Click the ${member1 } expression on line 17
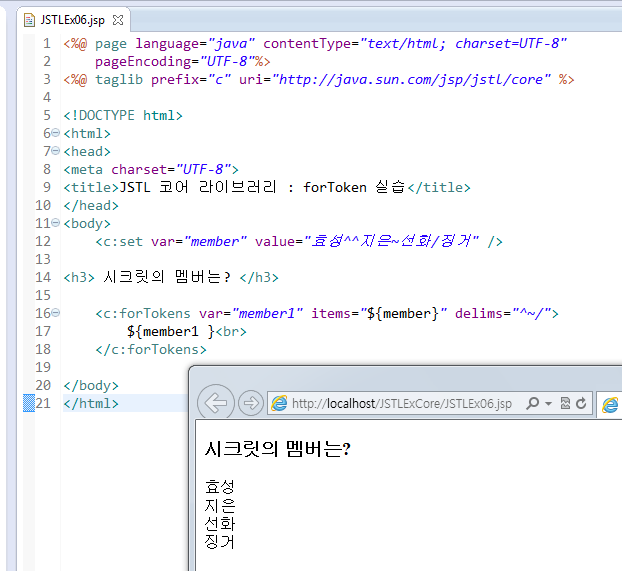The width and height of the screenshot is (622, 571). point(171,331)
